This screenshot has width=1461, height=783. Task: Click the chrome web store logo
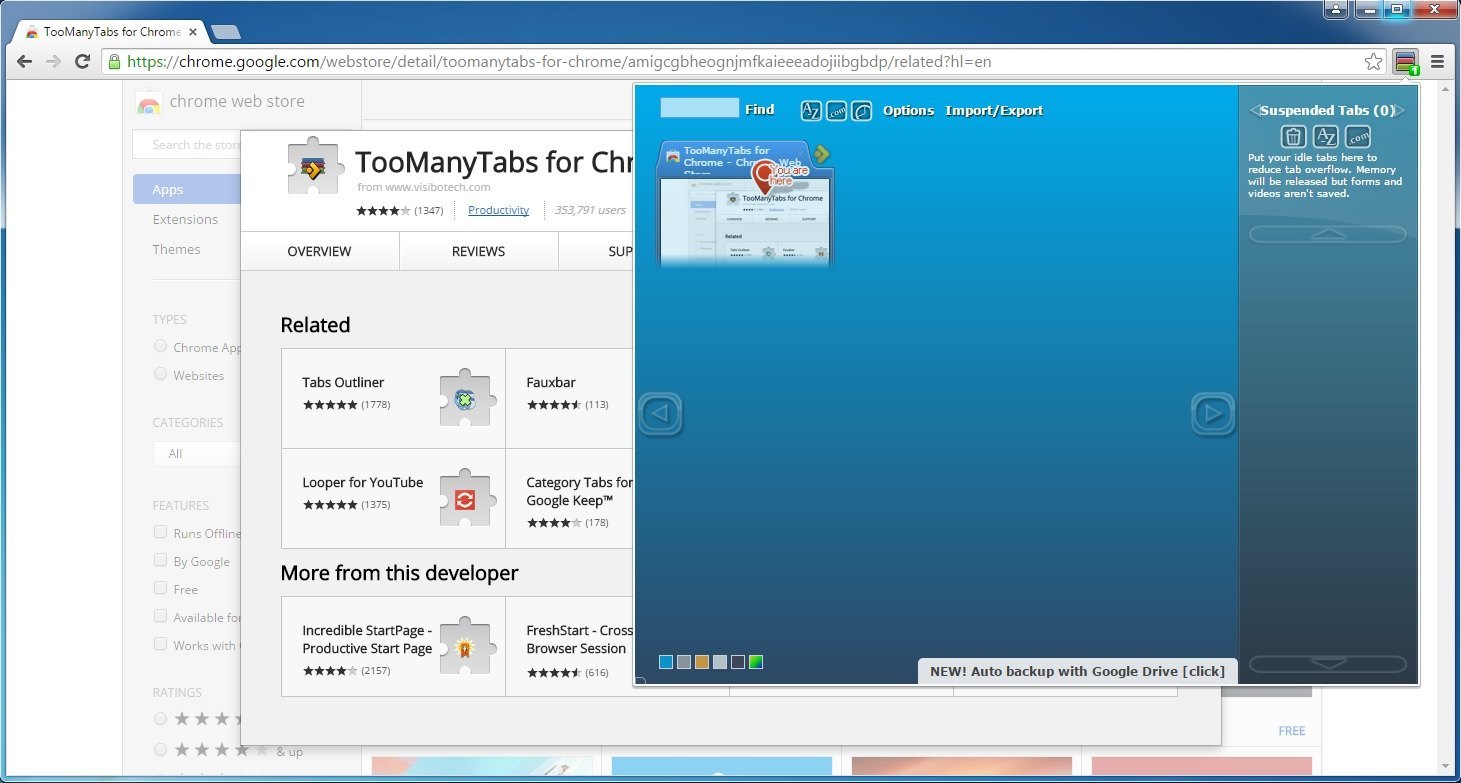pos(148,102)
